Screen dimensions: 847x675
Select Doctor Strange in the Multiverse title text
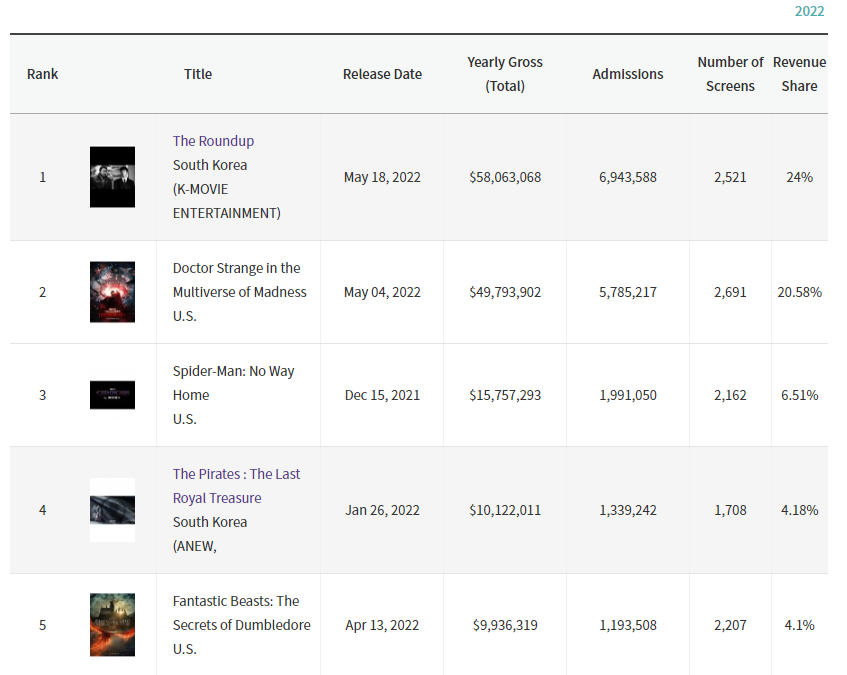coord(239,280)
